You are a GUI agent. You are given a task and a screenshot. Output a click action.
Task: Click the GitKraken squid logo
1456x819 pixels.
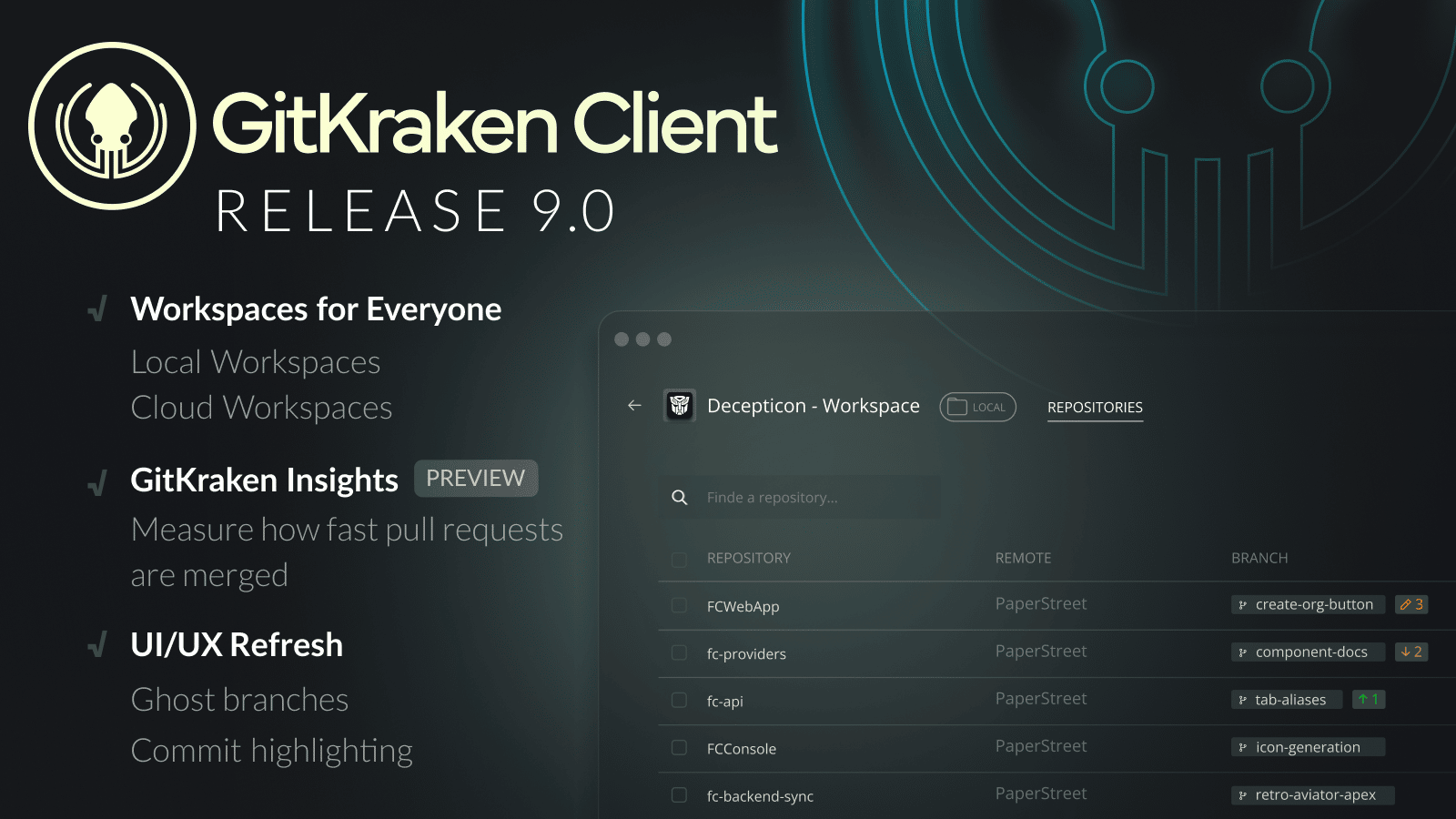click(x=112, y=126)
